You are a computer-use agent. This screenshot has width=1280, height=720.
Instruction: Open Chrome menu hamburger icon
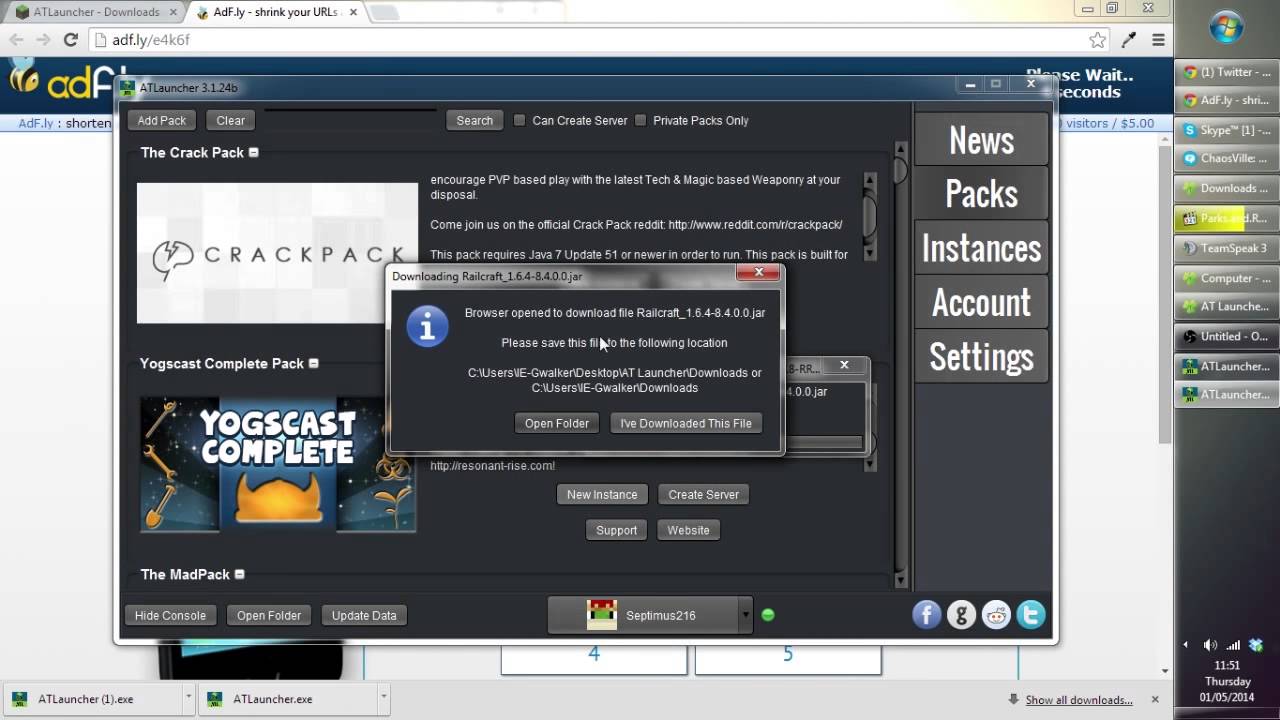[1158, 40]
